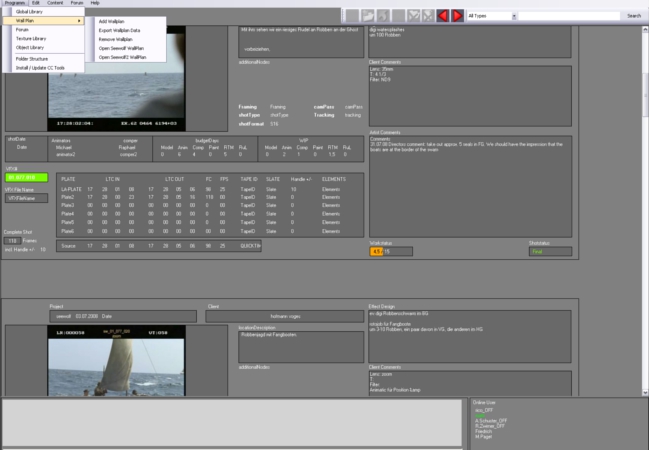This screenshot has width=650, height=450.
Task: Click the vertical scrollbar down arrow
Action: (645, 392)
